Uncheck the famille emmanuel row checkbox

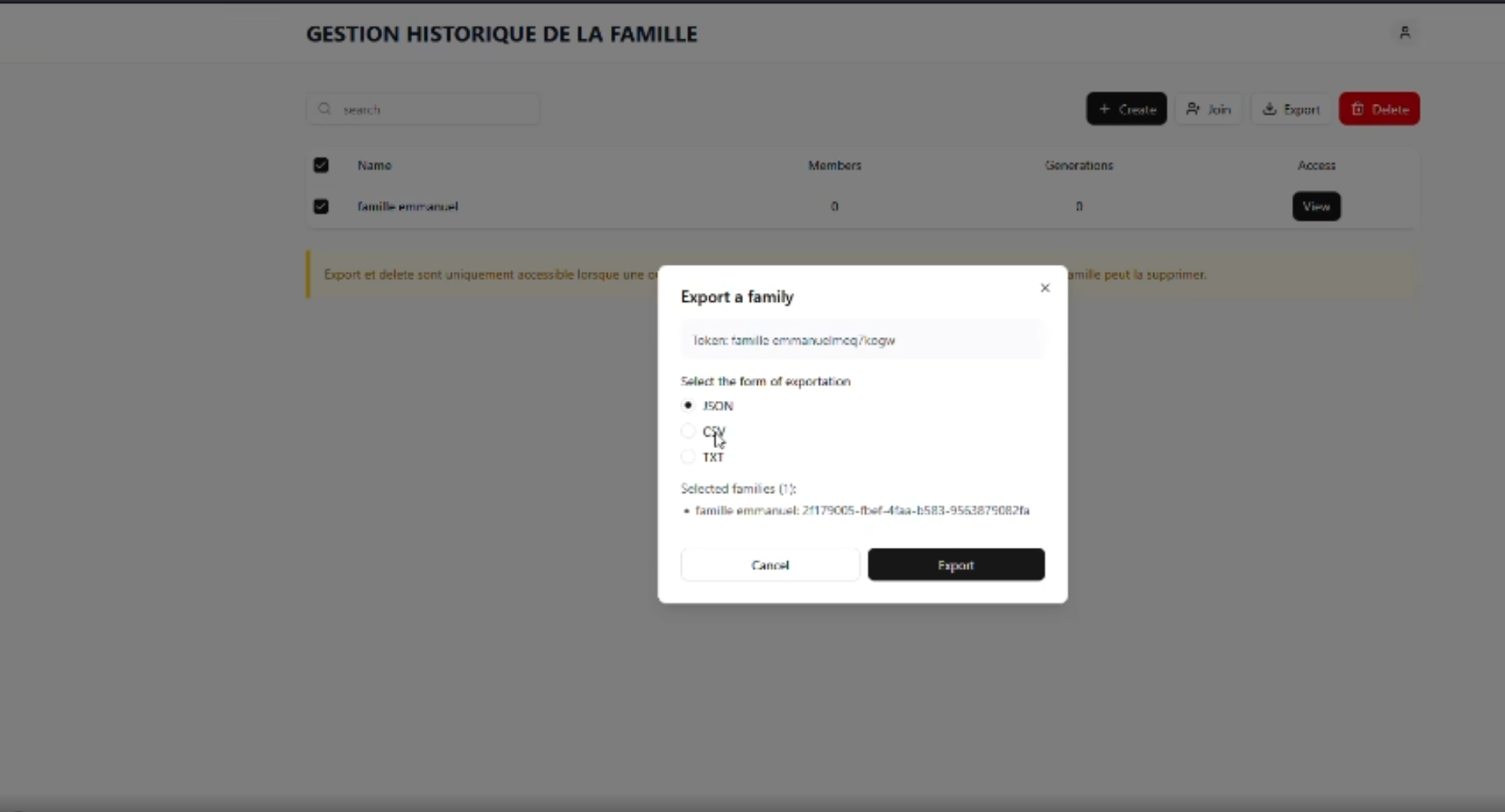[x=321, y=207]
